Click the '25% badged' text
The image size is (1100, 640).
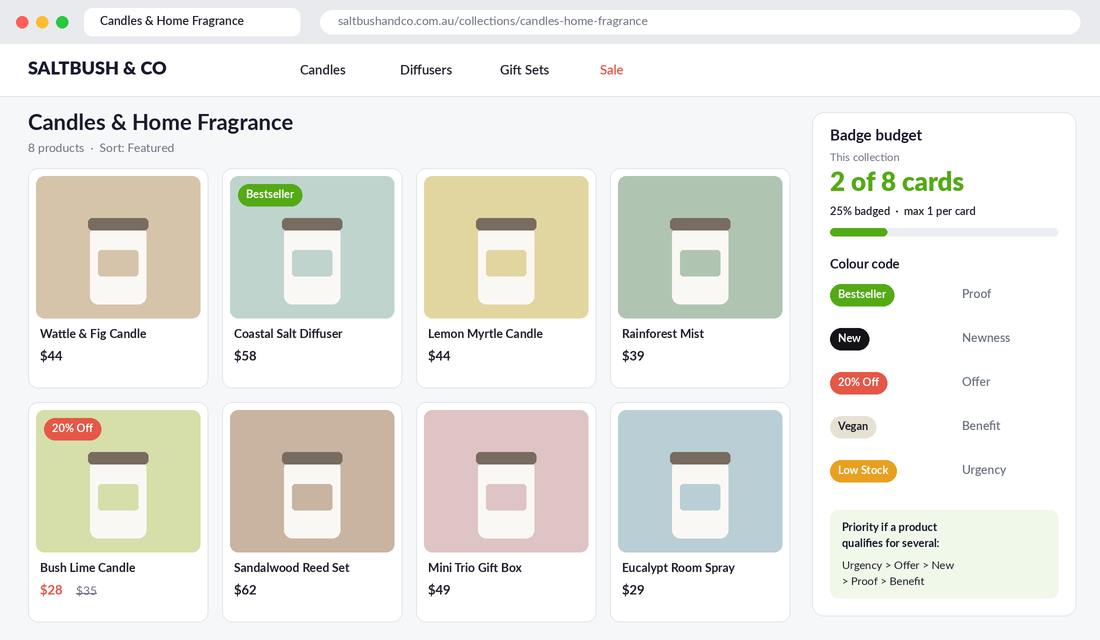pos(860,211)
